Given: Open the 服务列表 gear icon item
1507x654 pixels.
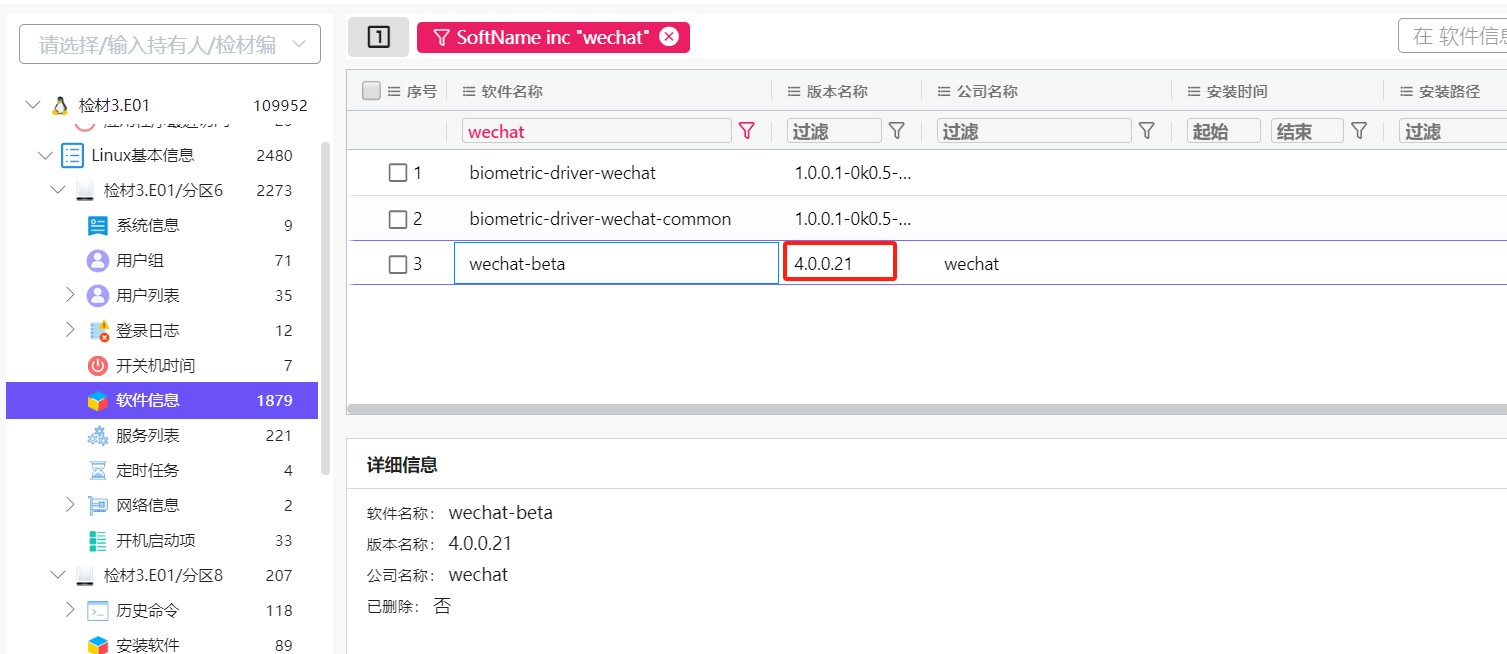Looking at the screenshot, I should coord(98,436).
